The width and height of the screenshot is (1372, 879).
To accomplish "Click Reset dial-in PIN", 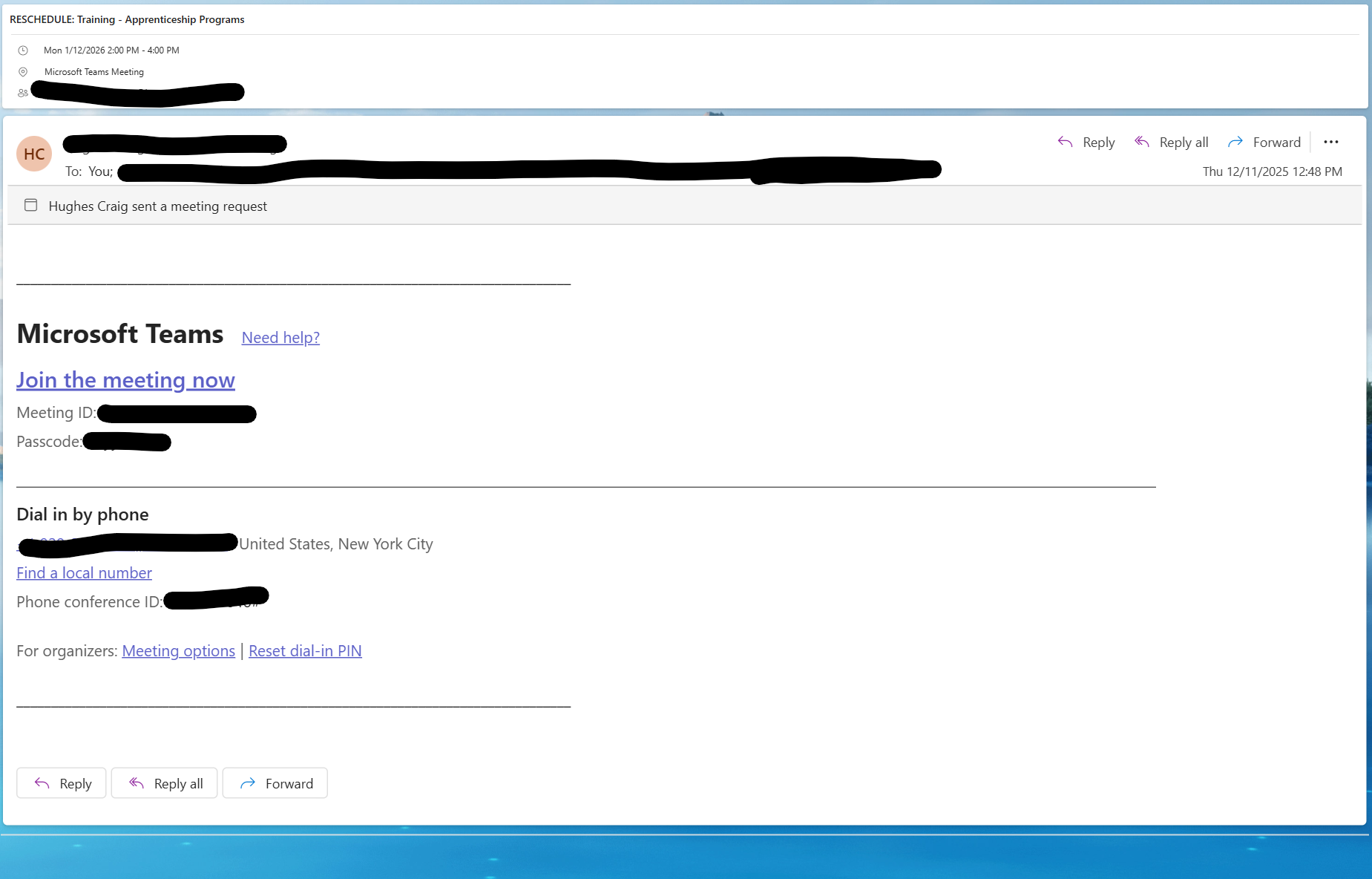I will [305, 650].
